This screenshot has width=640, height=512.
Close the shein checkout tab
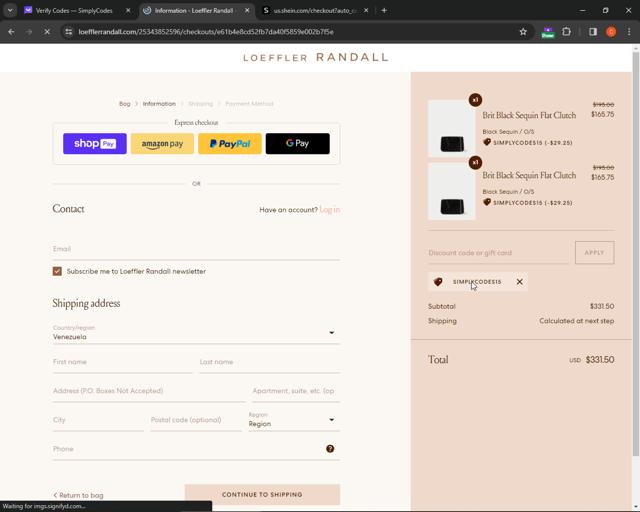pyautogui.click(x=366, y=11)
